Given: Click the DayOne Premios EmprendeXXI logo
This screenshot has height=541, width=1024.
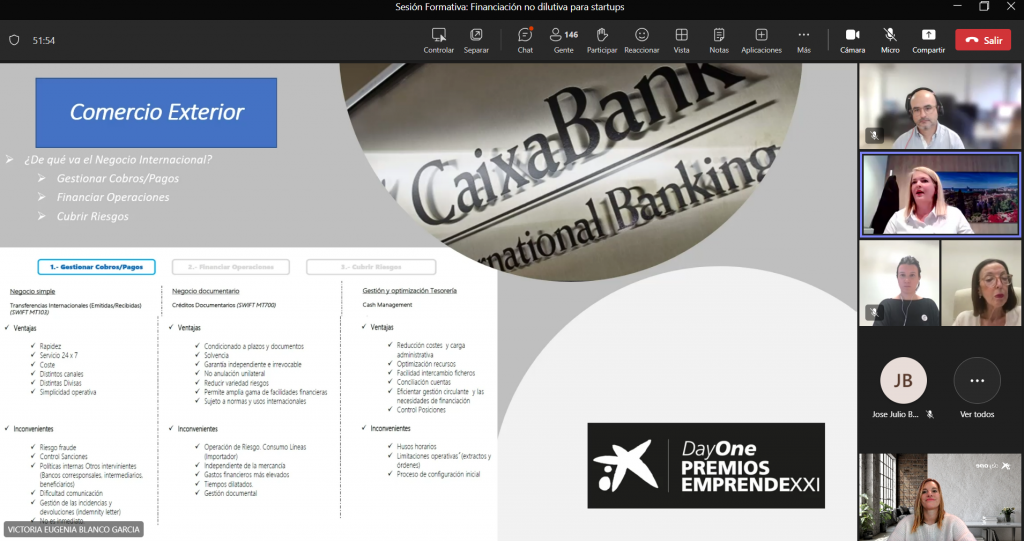Looking at the screenshot, I should (706, 465).
